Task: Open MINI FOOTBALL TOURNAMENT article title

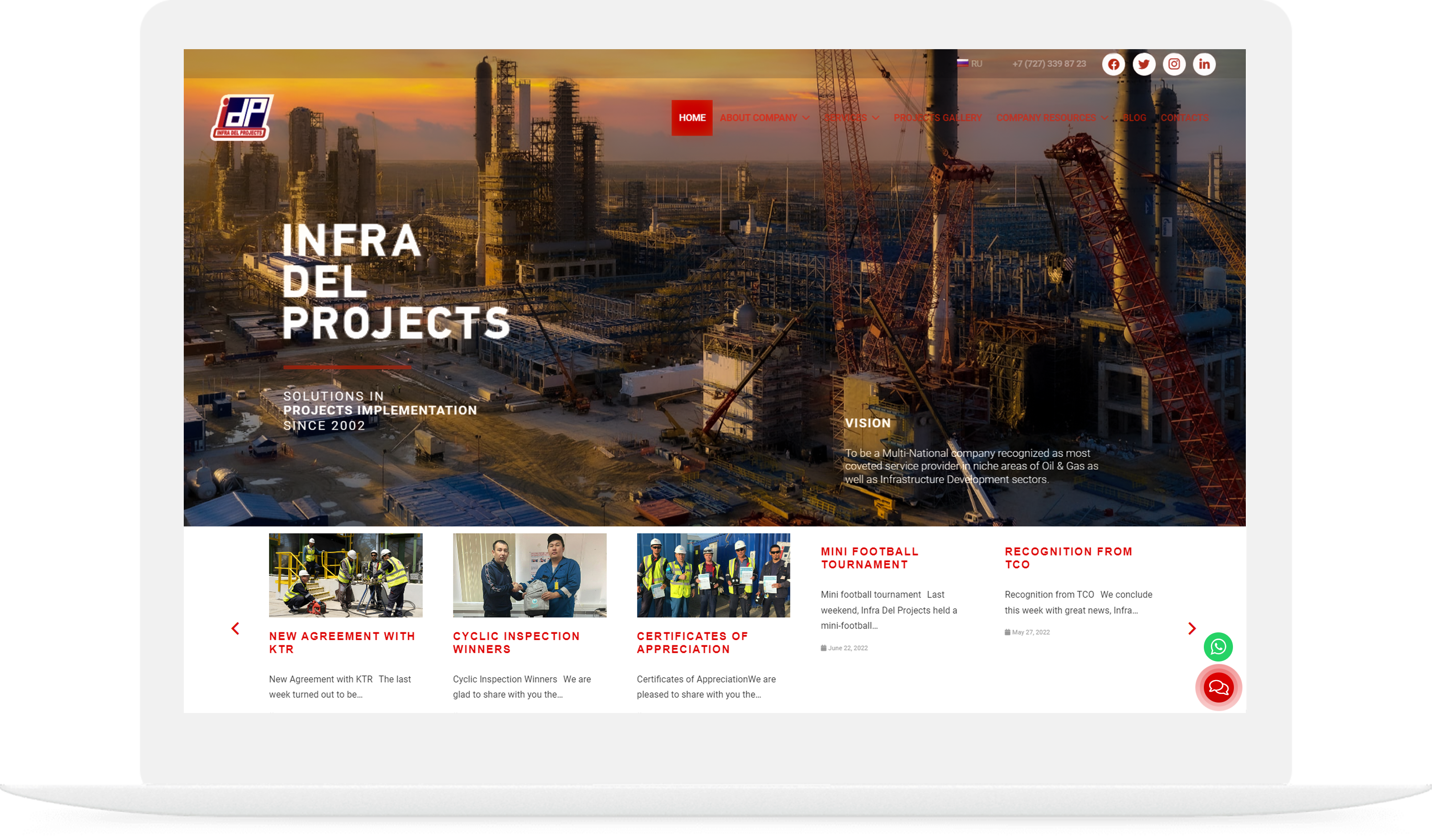Action: [869, 558]
